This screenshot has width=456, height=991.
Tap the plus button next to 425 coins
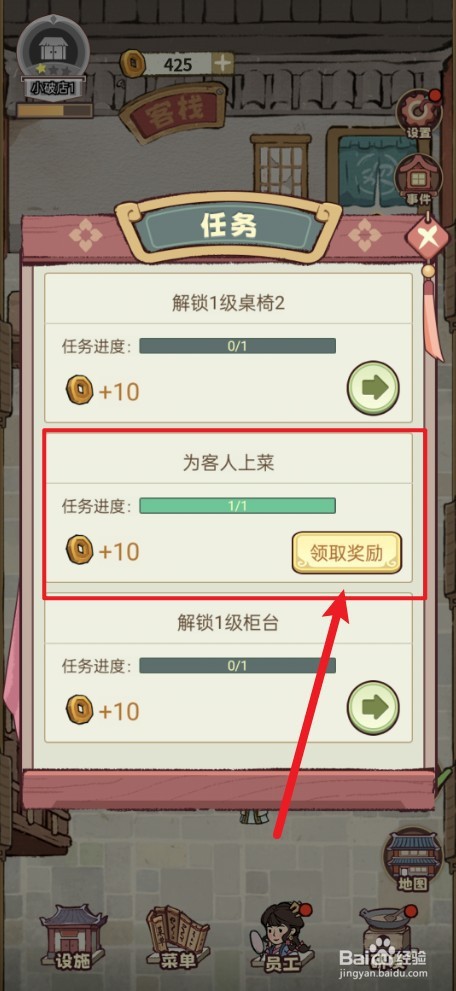pyautogui.click(x=223, y=63)
